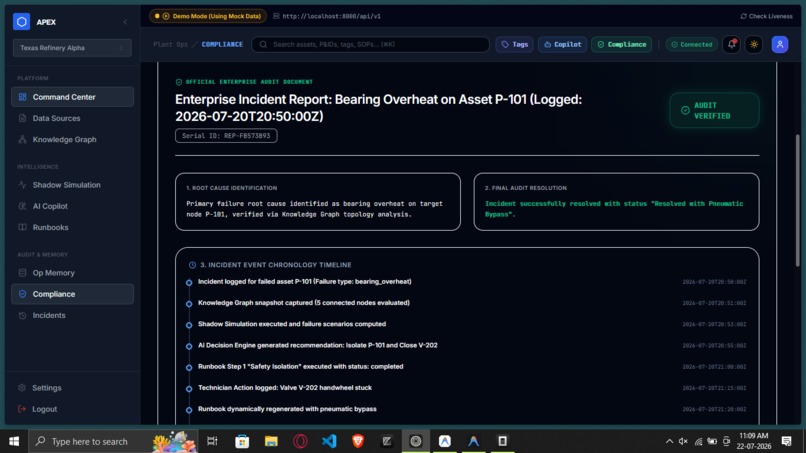806x453 pixels.
Task: Click the Command Center grid icon
Action: pyautogui.click(x=22, y=97)
